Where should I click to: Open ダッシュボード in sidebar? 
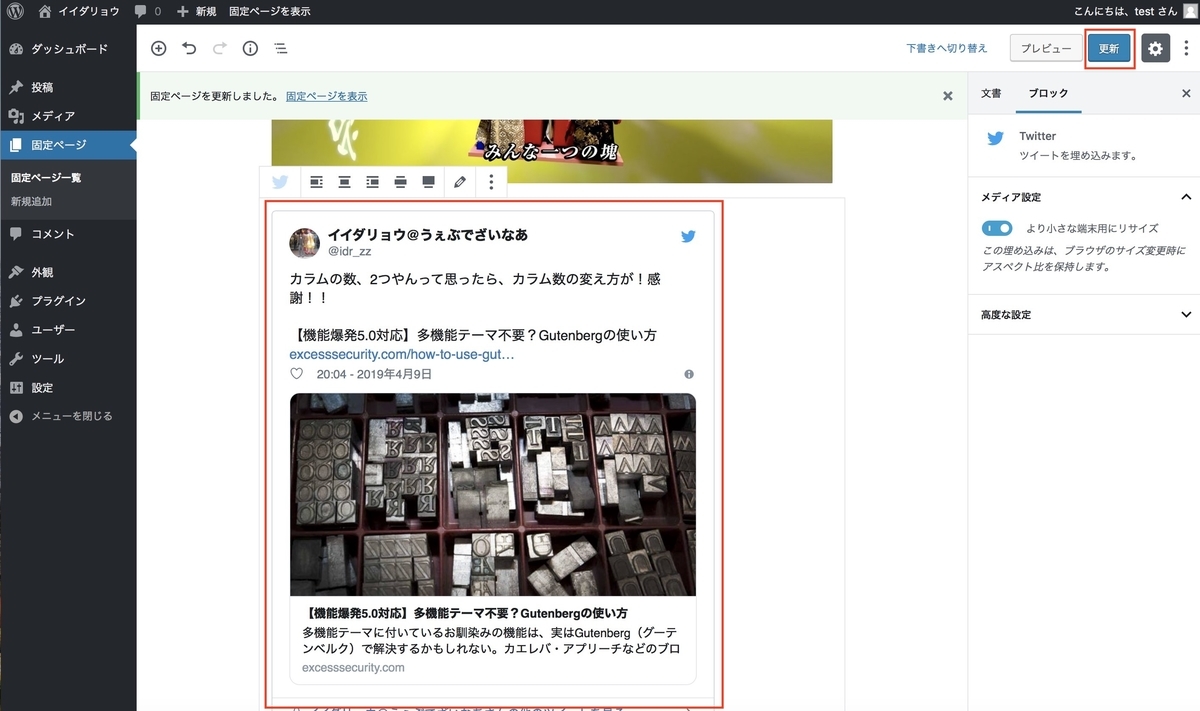tap(68, 48)
